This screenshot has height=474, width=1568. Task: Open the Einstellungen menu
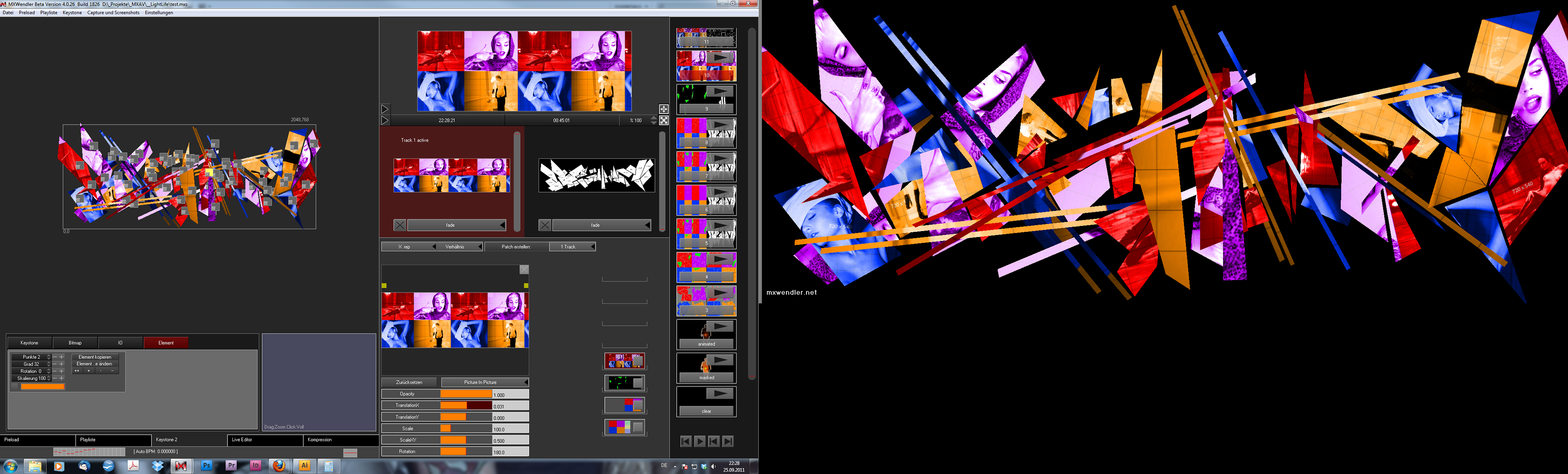tap(159, 13)
